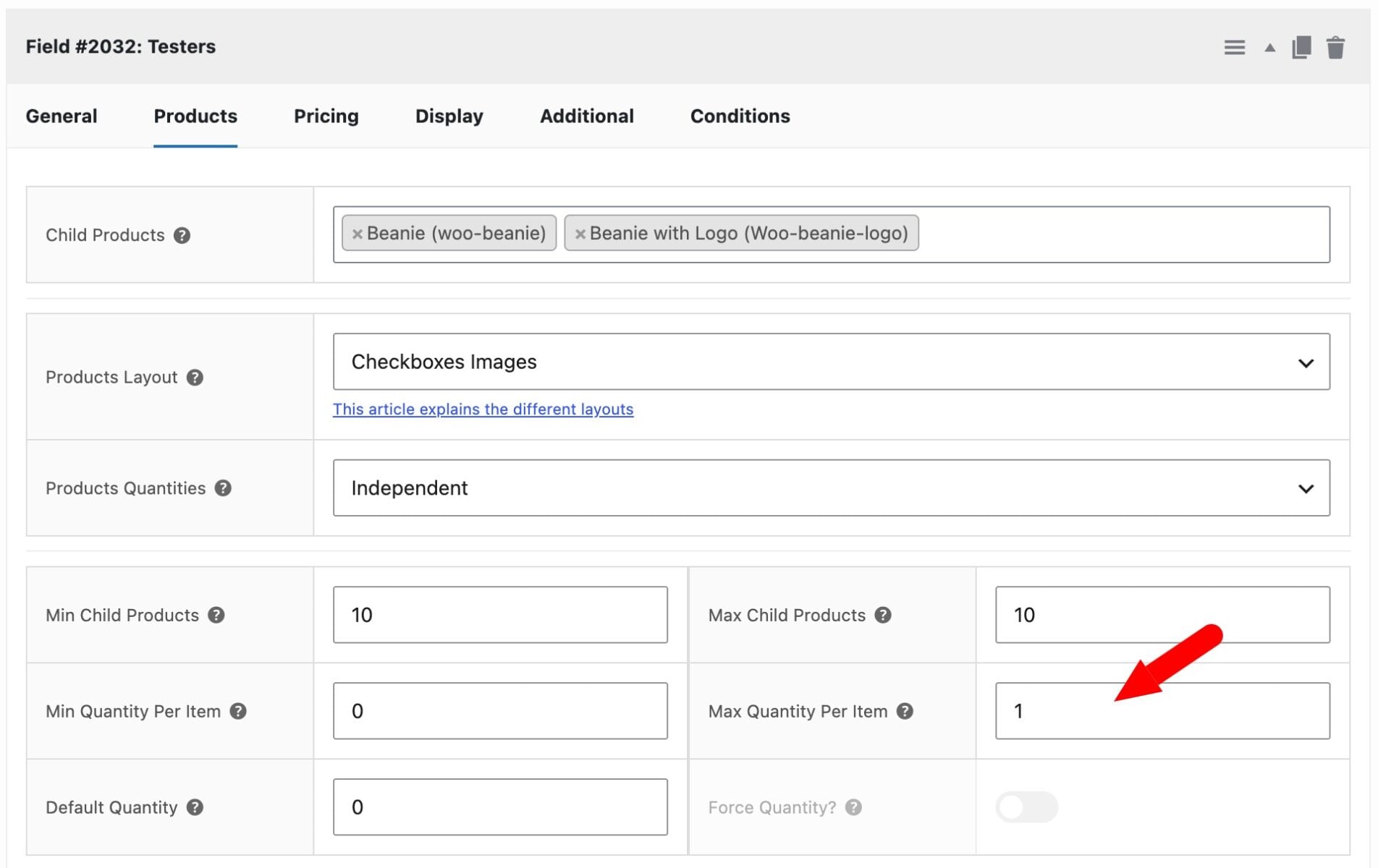Viewport: 1378px width, 868px height.
Task: Click the Force Quantity help icon
Action: click(x=854, y=807)
